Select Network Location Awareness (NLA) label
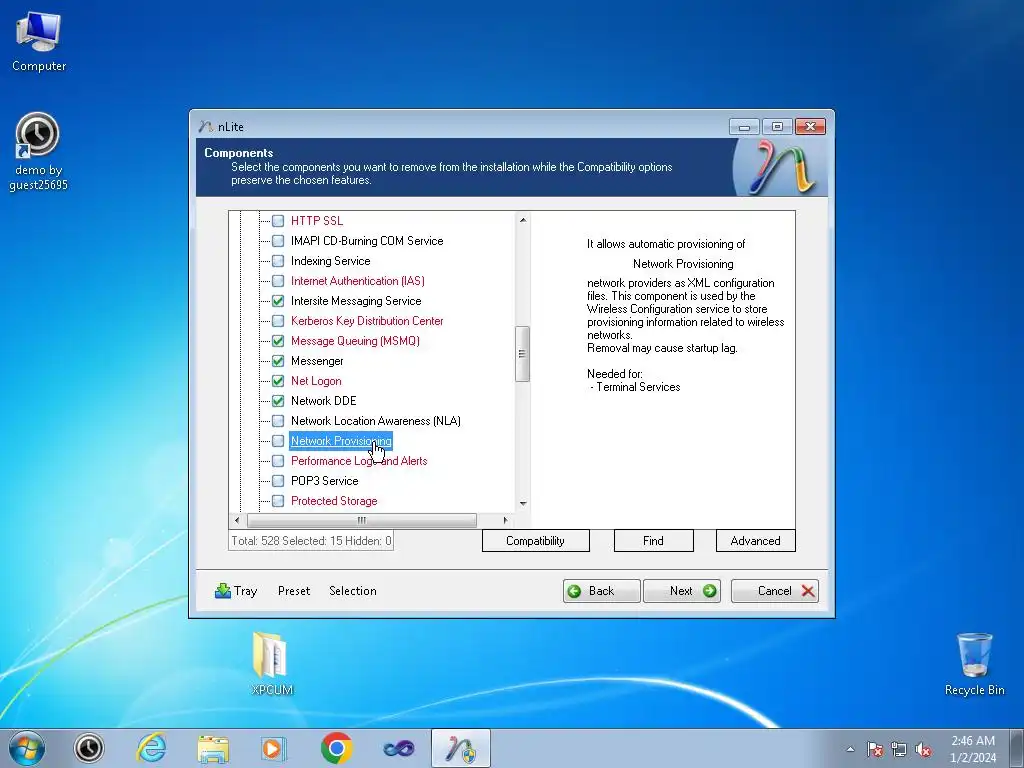1024x768 pixels. pos(376,421)
